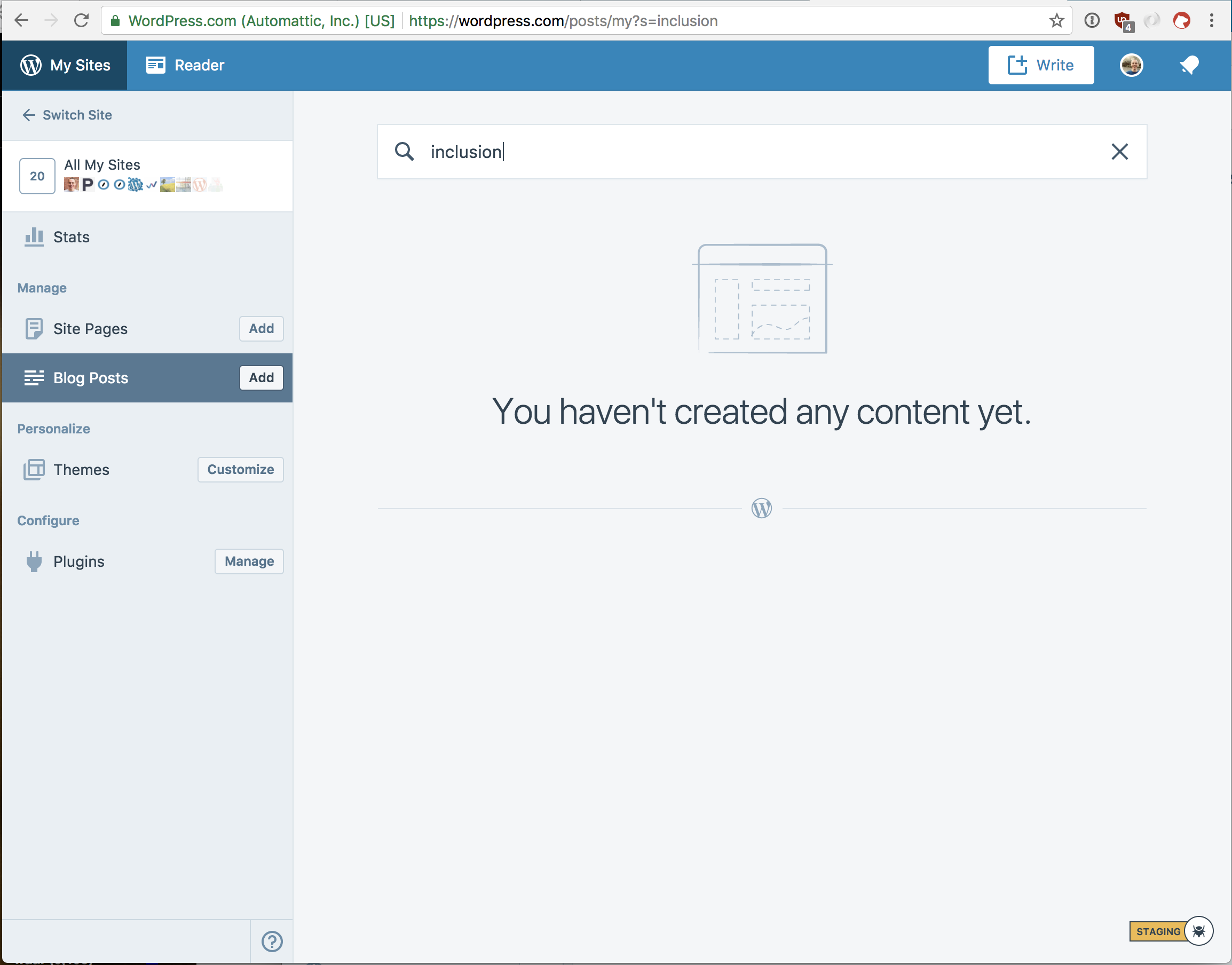
Task: Click the search magnifier icon
Action: pos(404,152)
